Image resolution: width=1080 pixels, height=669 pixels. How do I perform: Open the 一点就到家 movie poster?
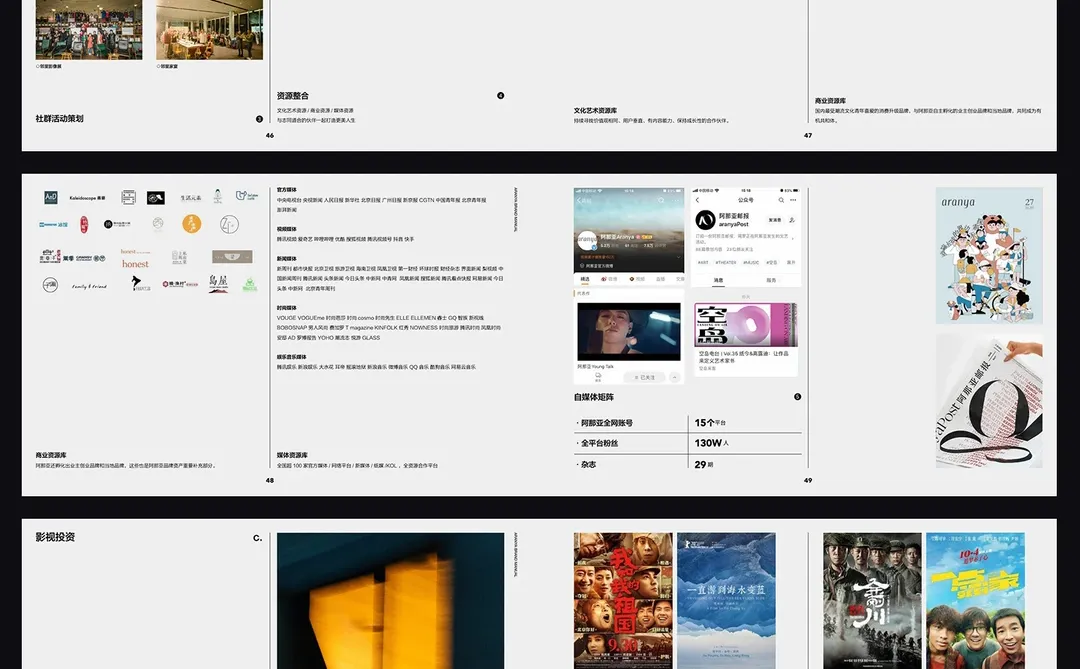click(975, 600)
